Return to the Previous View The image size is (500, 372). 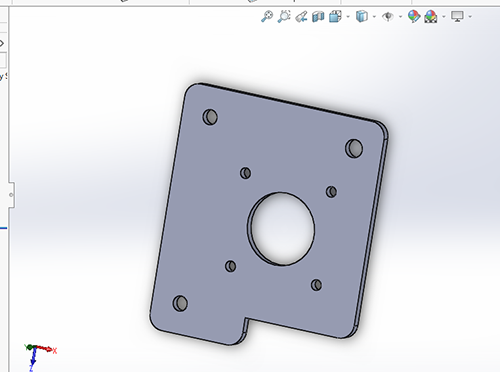[301, 16]
